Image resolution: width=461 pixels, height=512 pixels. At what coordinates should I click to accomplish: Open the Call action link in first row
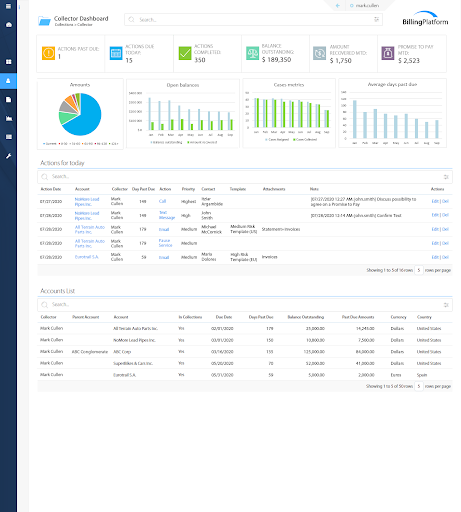(x=162, y=201)
